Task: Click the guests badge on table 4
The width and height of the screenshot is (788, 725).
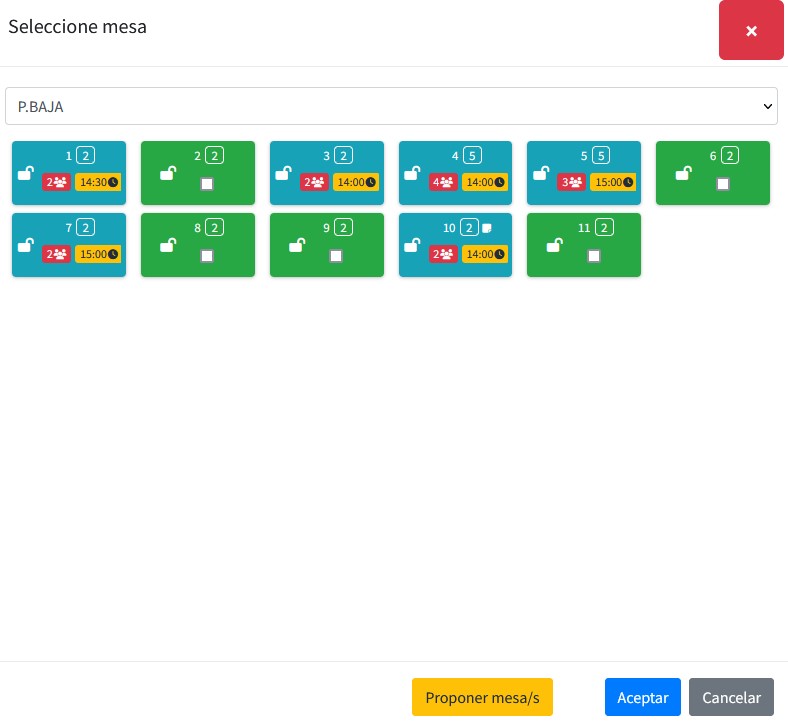Action: 444,182
